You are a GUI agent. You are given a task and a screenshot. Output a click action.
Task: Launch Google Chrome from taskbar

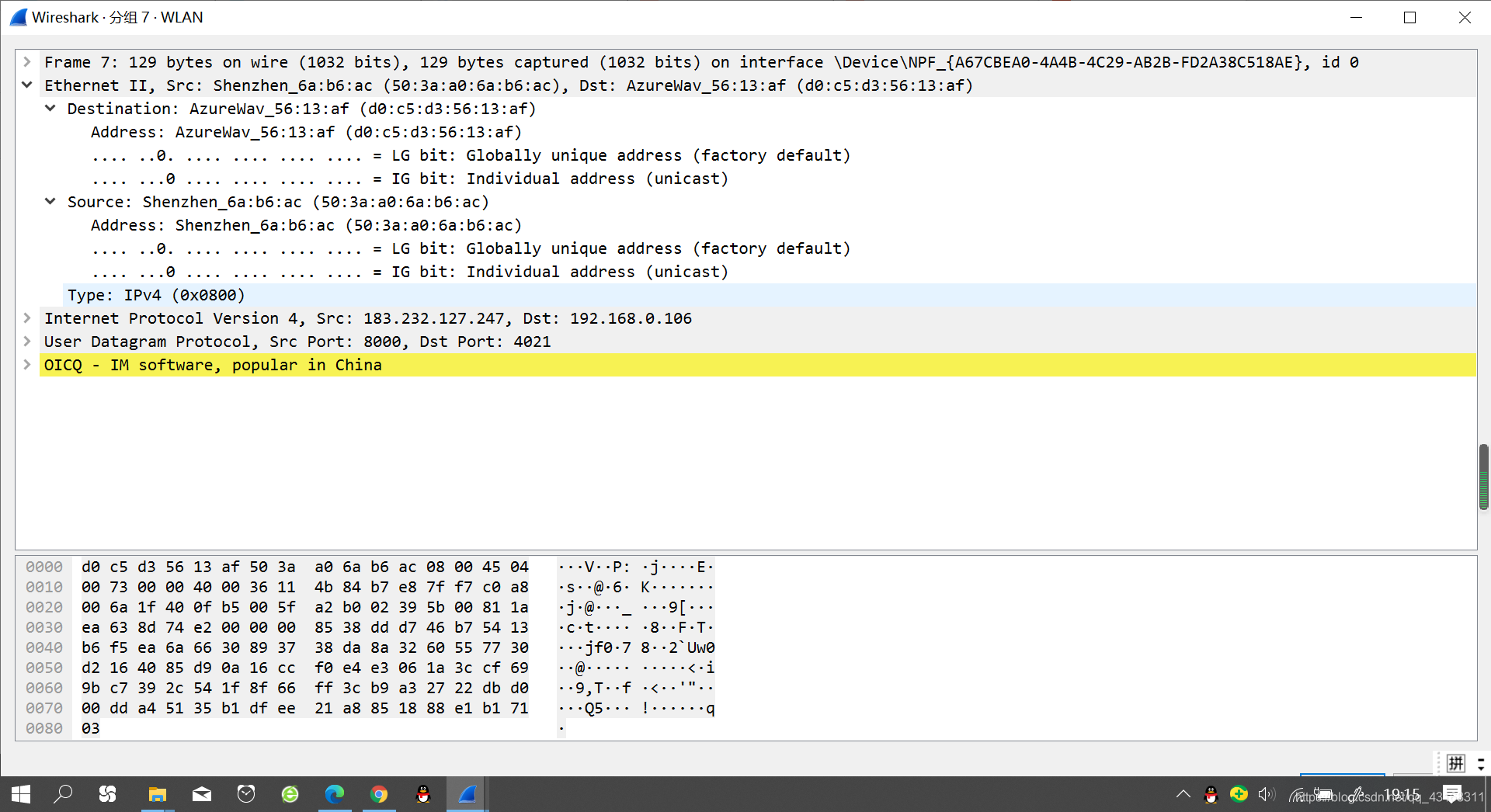[379, 794]
